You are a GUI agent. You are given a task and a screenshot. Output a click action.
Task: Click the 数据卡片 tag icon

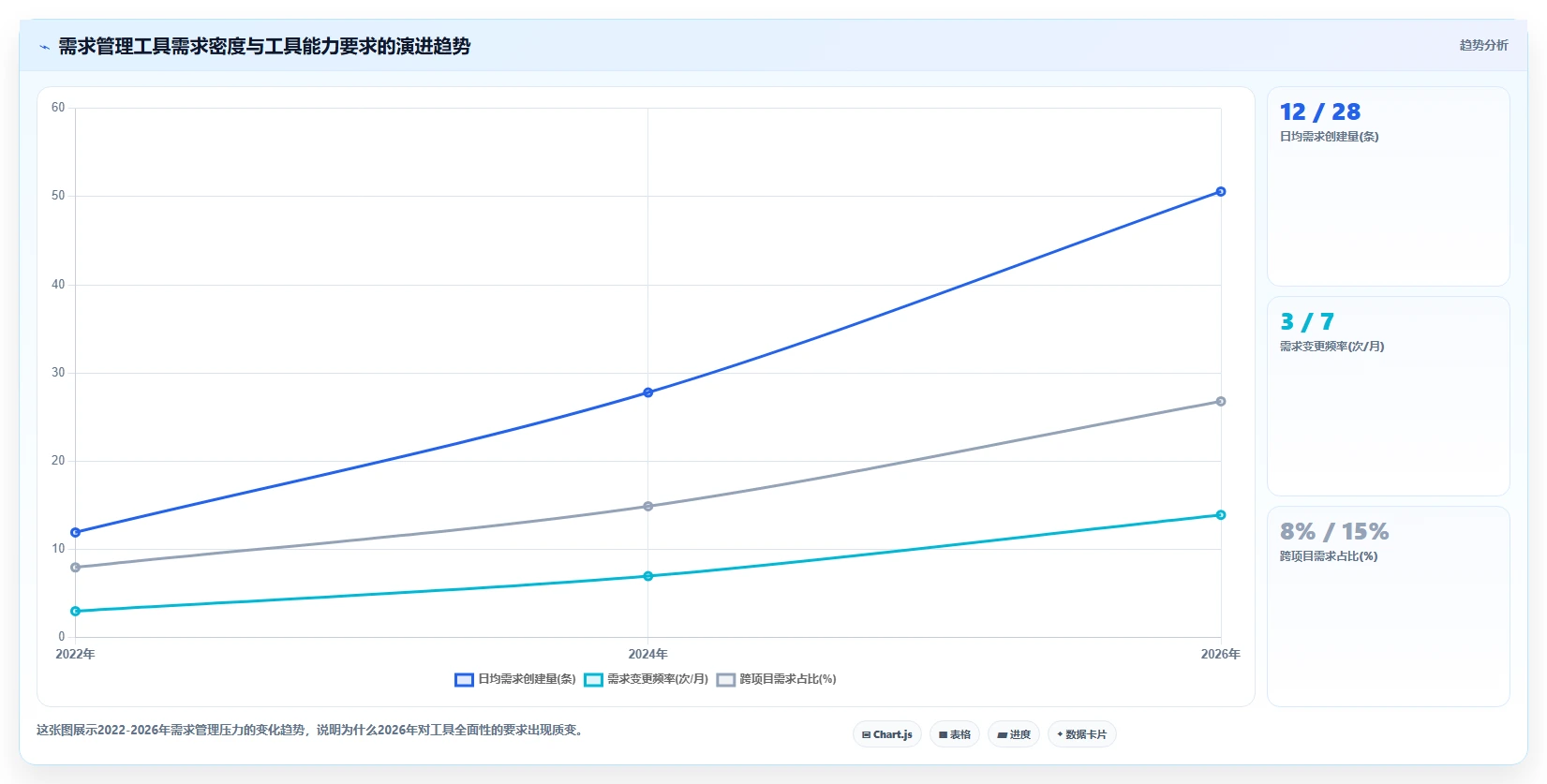click(x=1060, y=734)
